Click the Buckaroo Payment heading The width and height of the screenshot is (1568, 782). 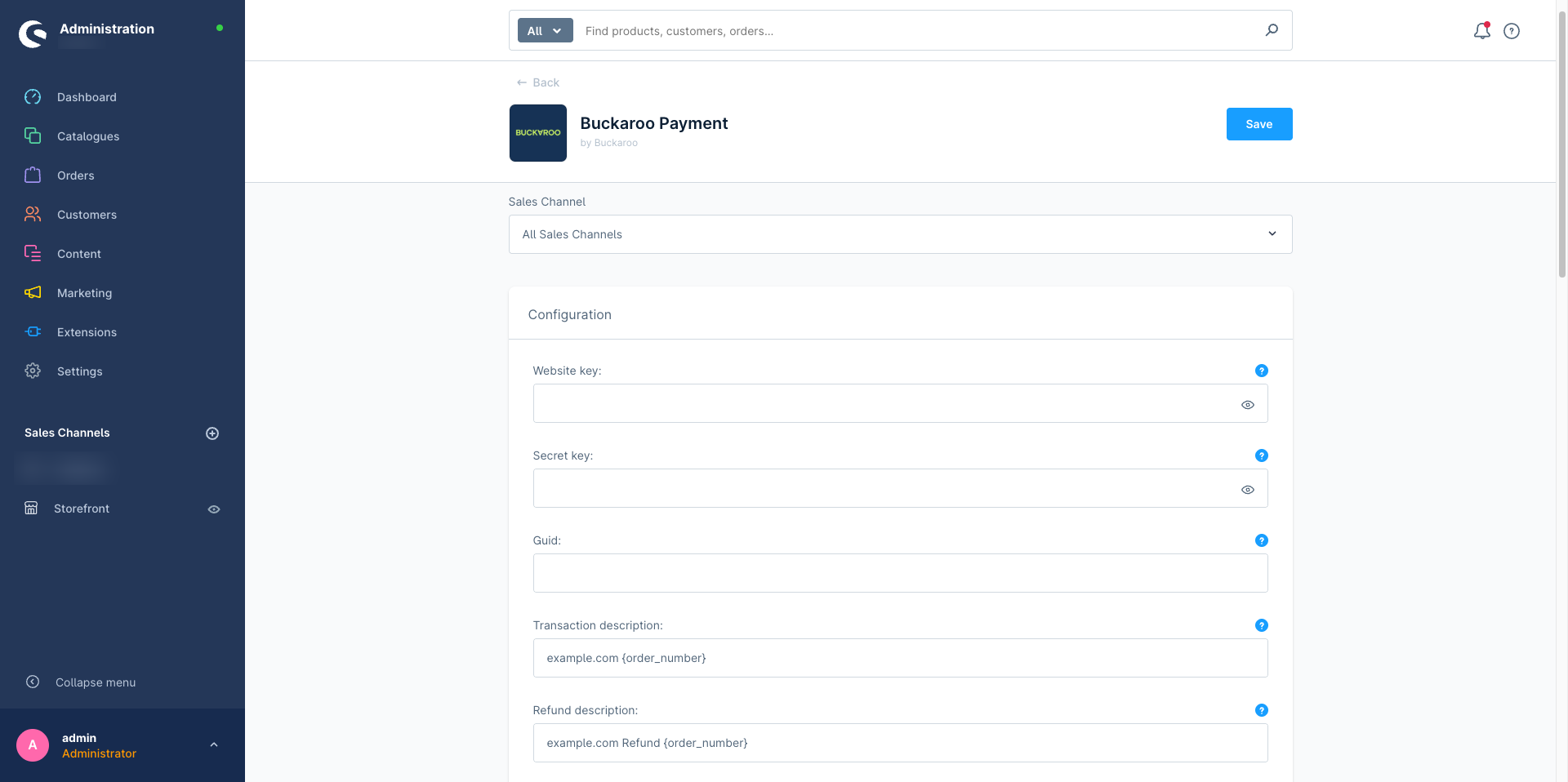(654, 123)
